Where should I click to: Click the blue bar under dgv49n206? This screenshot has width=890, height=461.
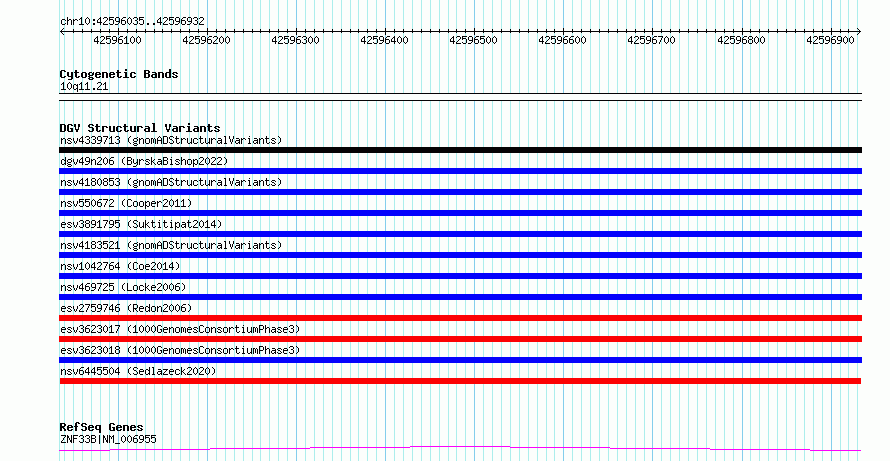pos(460,171)
